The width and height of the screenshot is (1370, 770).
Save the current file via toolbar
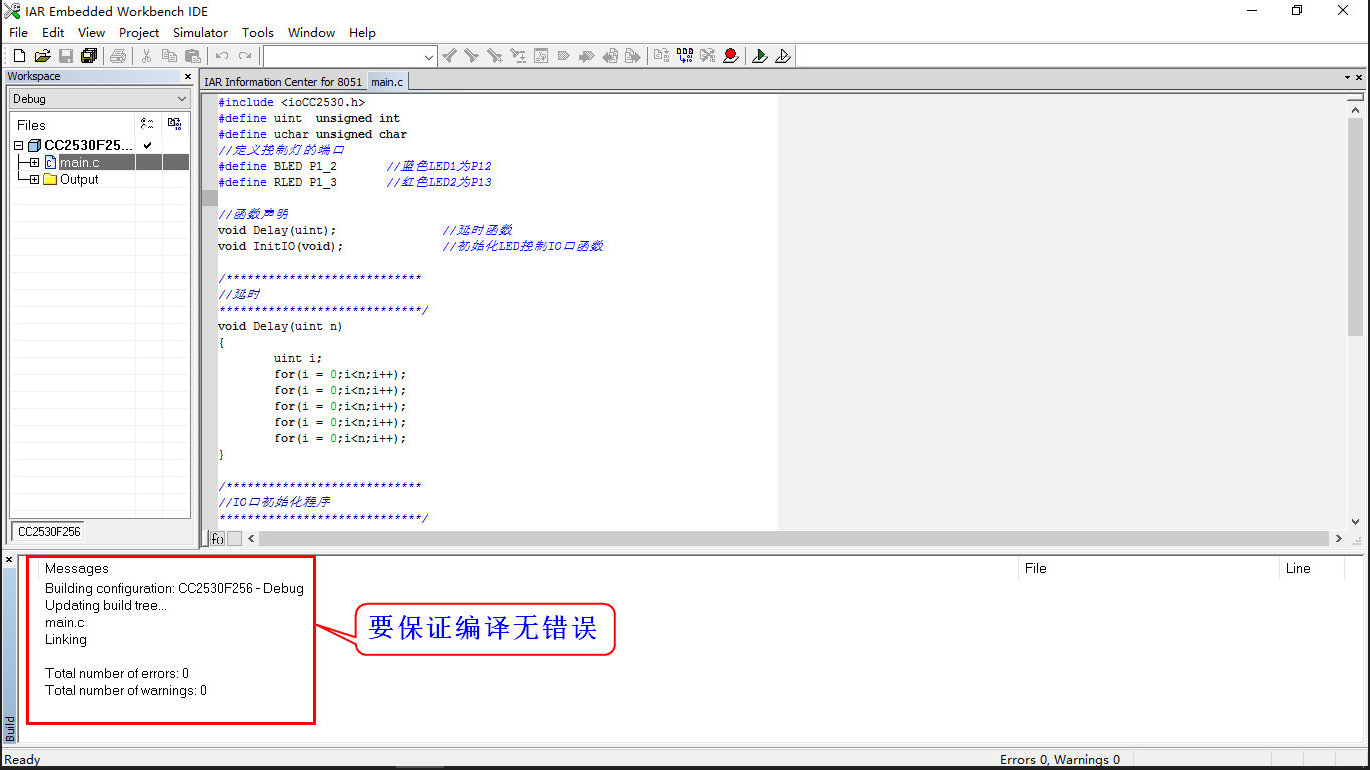(x=65, y=56)
